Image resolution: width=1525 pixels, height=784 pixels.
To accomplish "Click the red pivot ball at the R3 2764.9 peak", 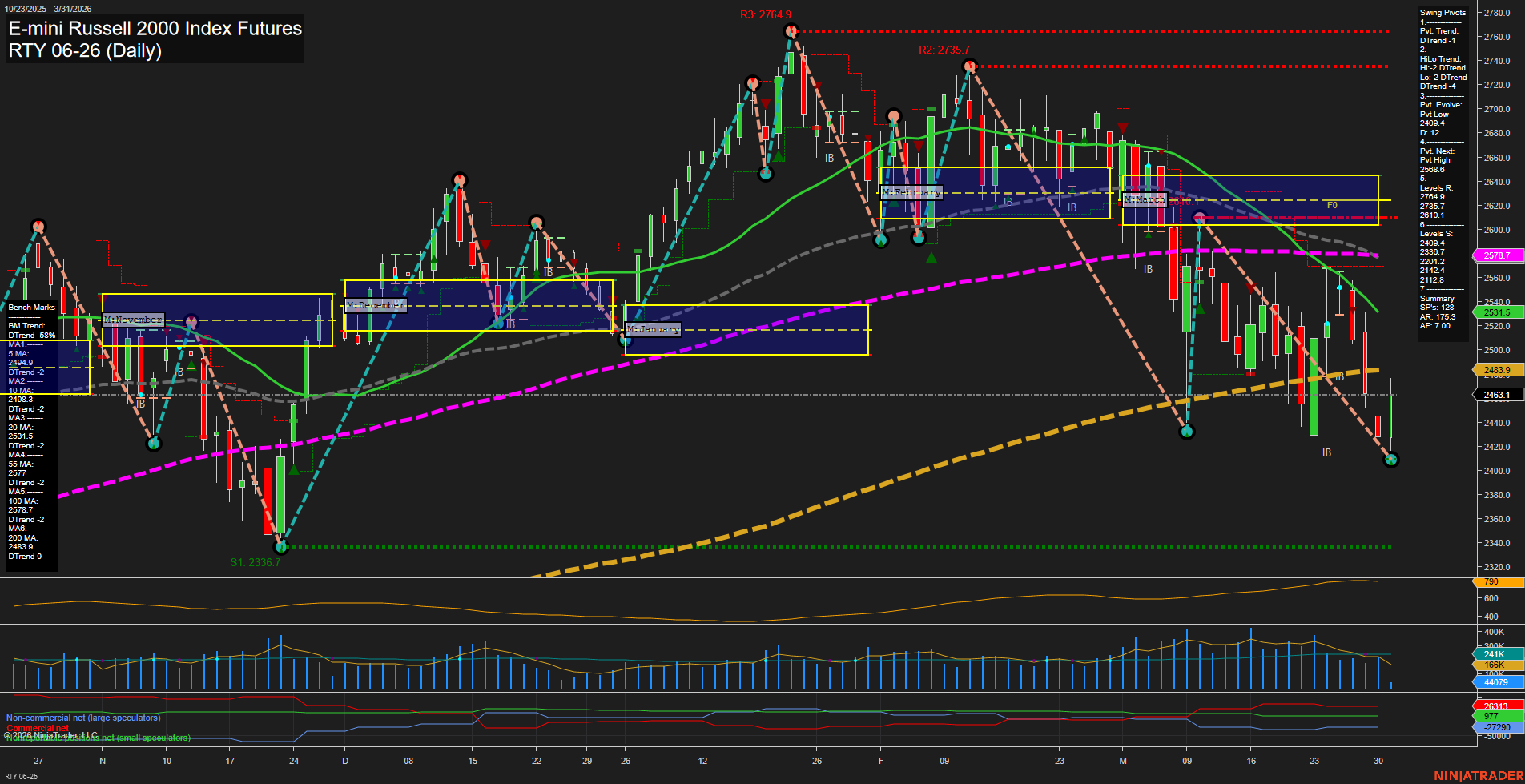I will point(791,30).
